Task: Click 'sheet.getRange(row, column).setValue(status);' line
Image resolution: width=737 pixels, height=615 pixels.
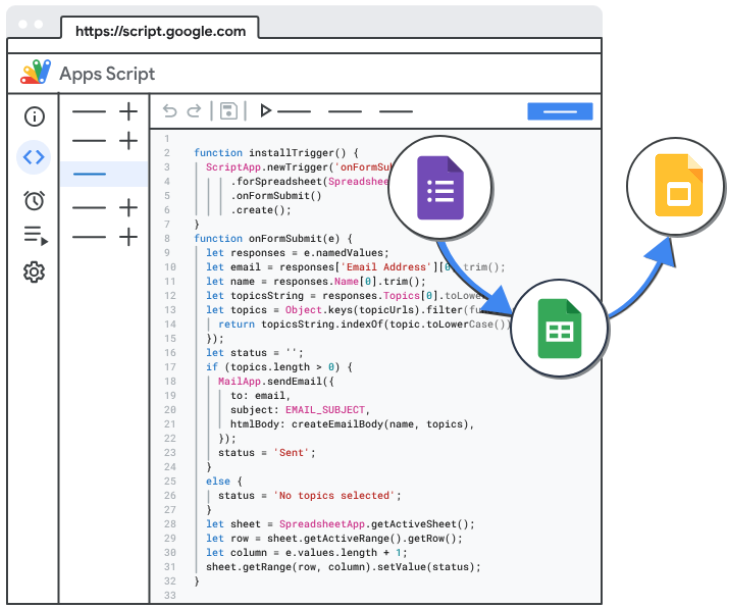Action: coord(344,567)
